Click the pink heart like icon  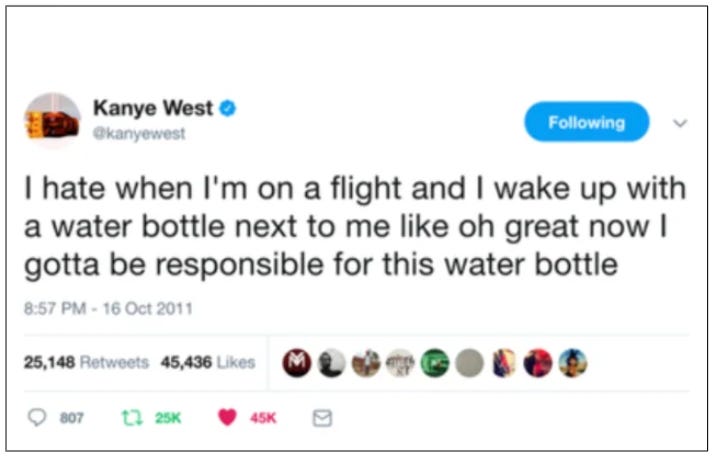click(x=227, y=417)
